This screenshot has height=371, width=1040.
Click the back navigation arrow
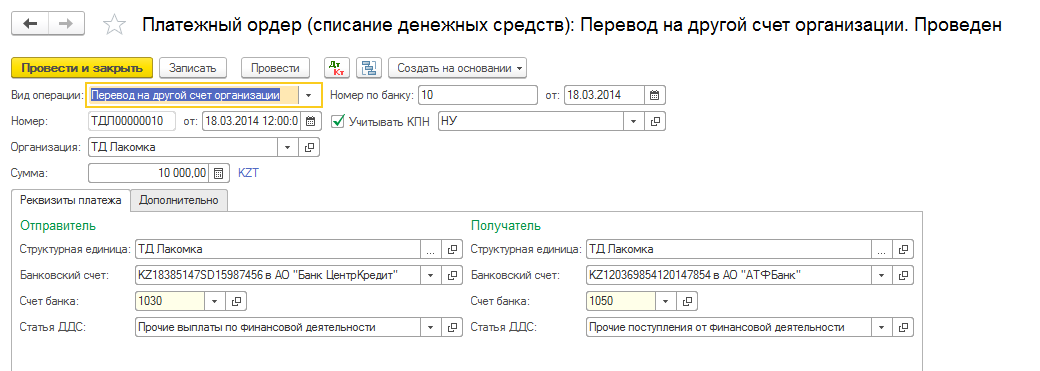tap(31, 24)
